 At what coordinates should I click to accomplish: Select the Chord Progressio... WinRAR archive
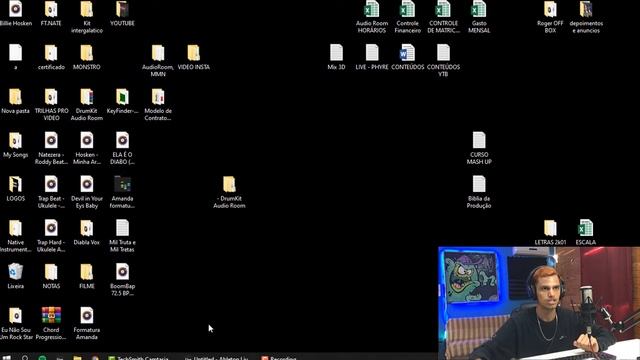[x=51, y=316]
